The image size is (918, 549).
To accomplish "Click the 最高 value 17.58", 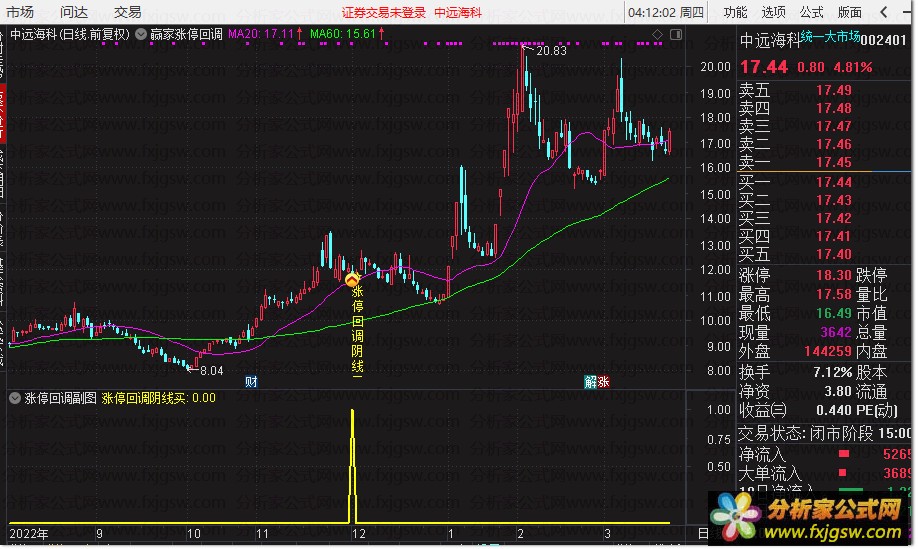I will (x=834, y=294).
